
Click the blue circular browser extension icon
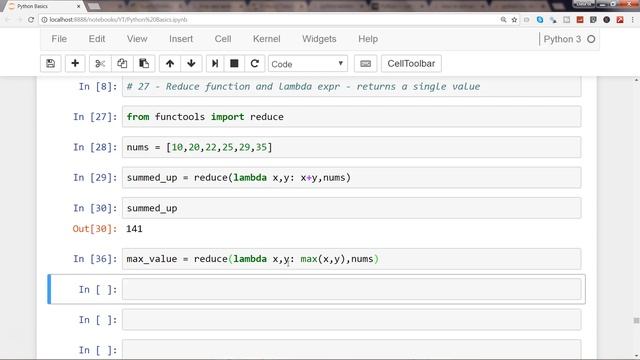pos(540,20)
